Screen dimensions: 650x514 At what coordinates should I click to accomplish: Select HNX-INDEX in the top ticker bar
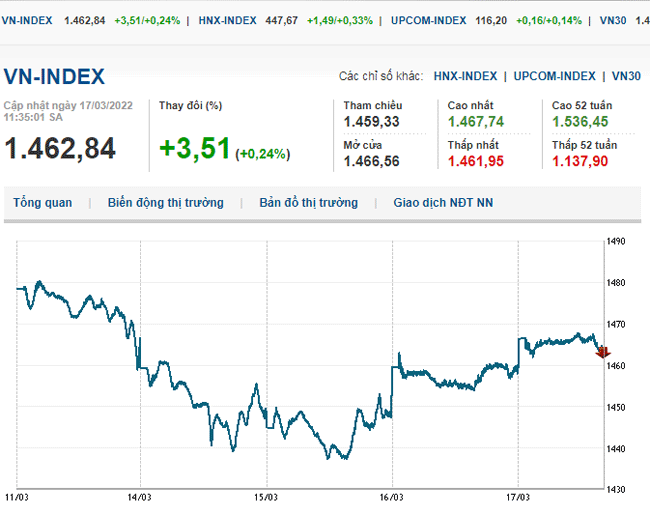(x=227, y=20)
